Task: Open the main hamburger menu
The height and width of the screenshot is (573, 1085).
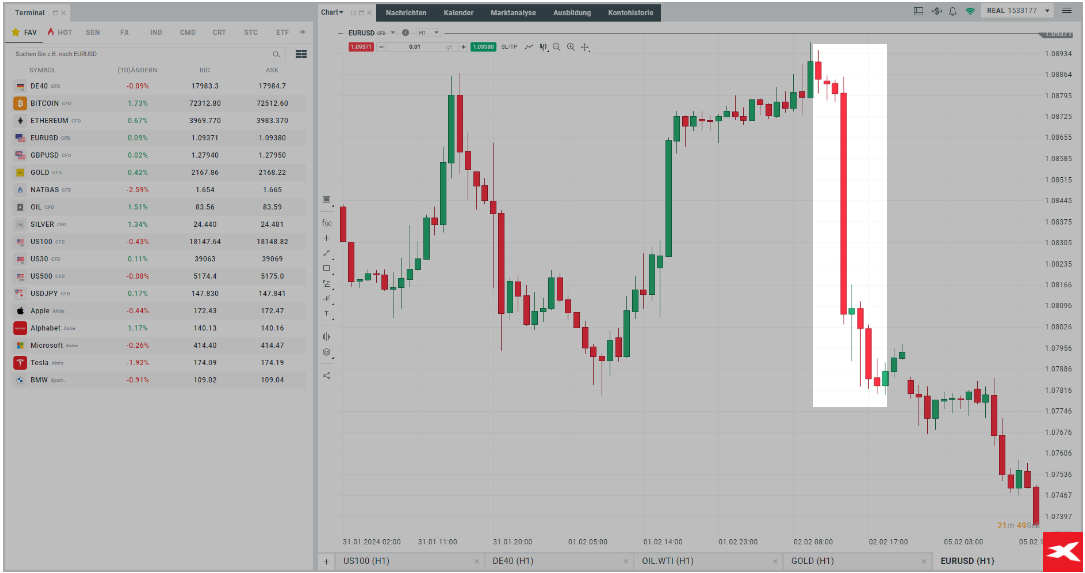Action: (x=1067, y=11)
